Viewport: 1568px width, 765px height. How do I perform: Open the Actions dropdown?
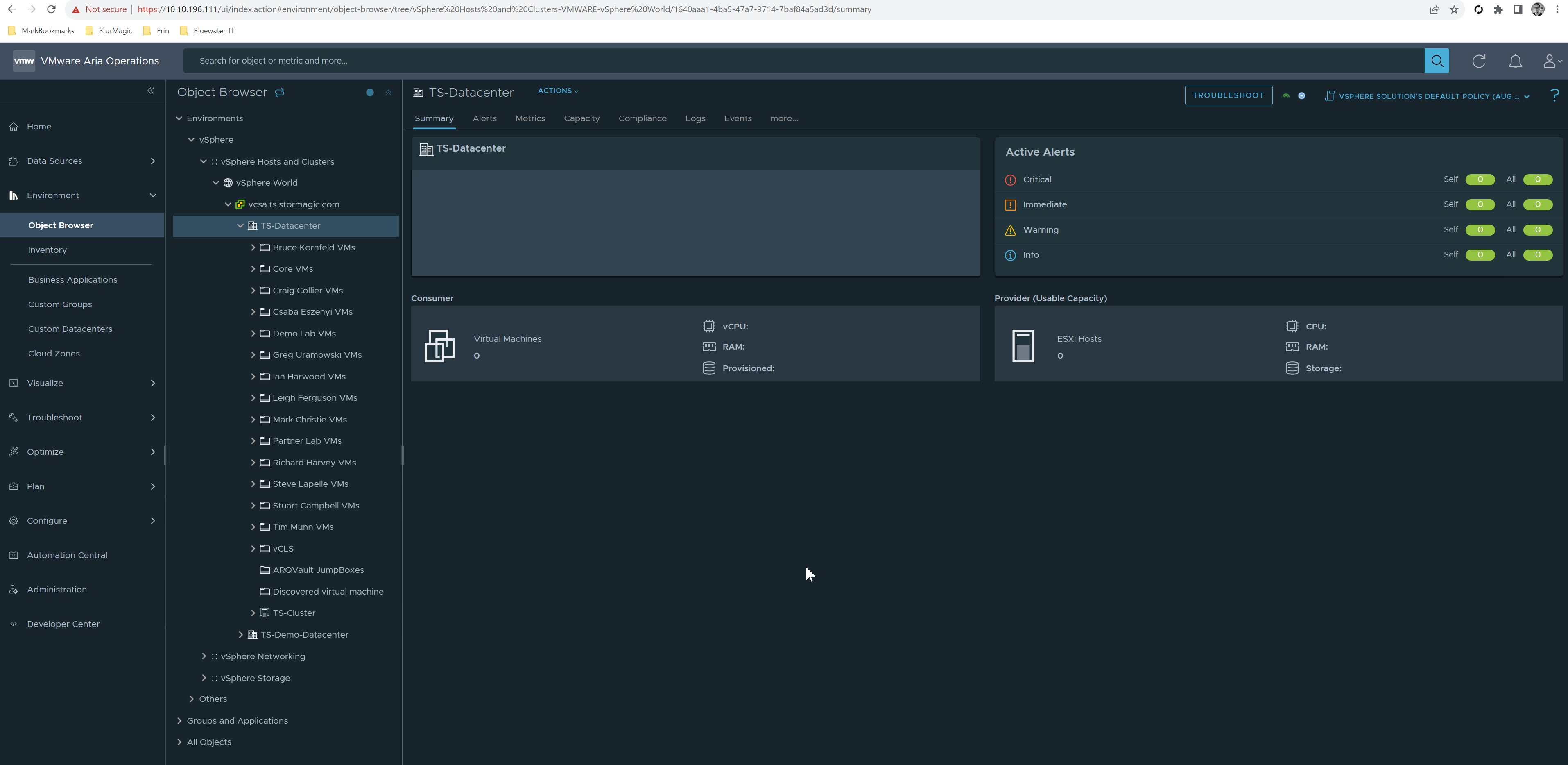tap(558, 91)
